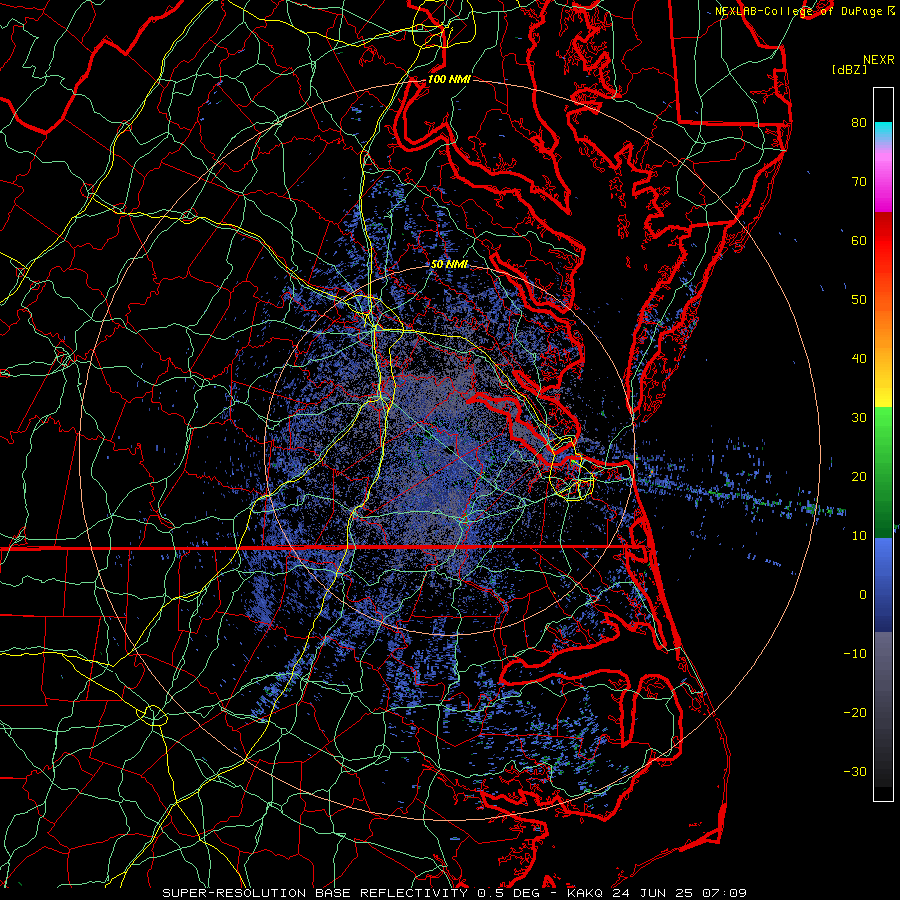Click the 70 dBZ scale value
Viewport: 900px width, 900px height.
pyautogui.click(x=859, y=181)
